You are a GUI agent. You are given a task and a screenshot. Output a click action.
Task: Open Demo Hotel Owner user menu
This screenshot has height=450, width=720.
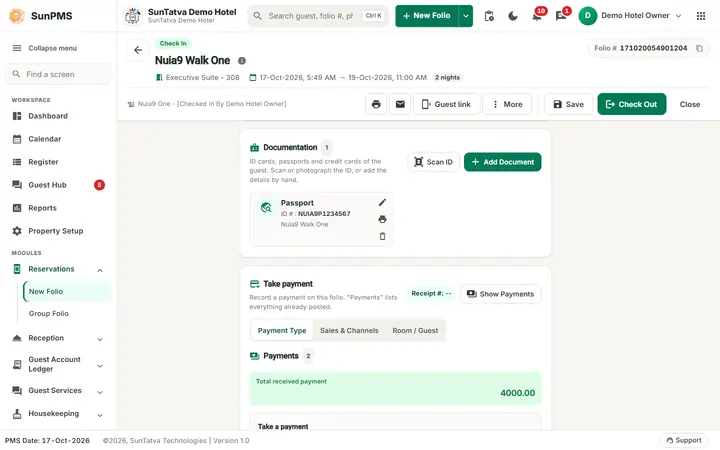coord(630,16)
